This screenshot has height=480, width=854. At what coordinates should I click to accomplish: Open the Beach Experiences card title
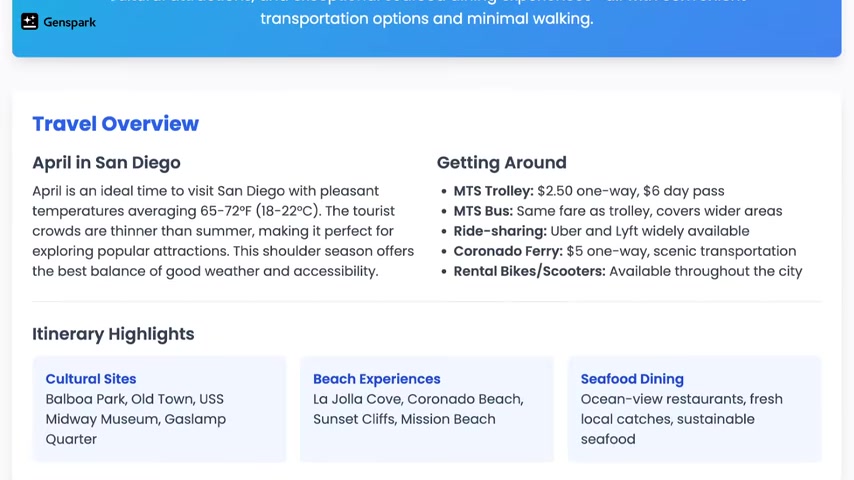[376, 379]
